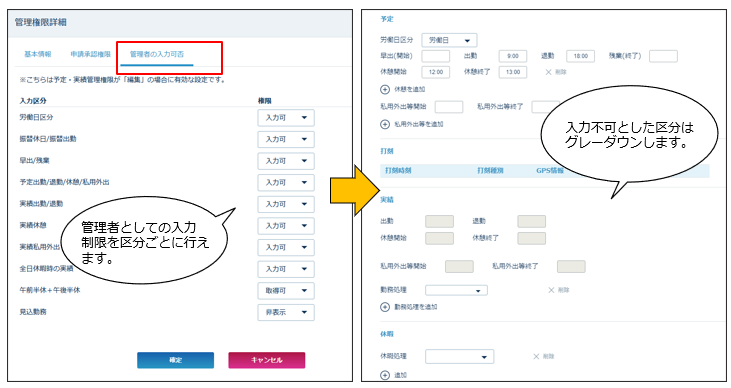
Task: Click the 管理権限詳細 dialog title
Action: 41,22
